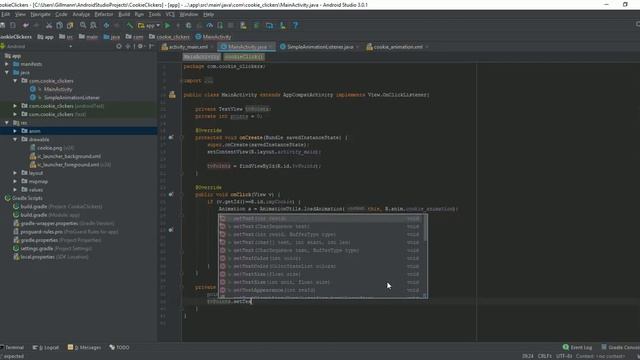
Task: Click the Cut scissors toolbar icon
Action: click(49, 25)
